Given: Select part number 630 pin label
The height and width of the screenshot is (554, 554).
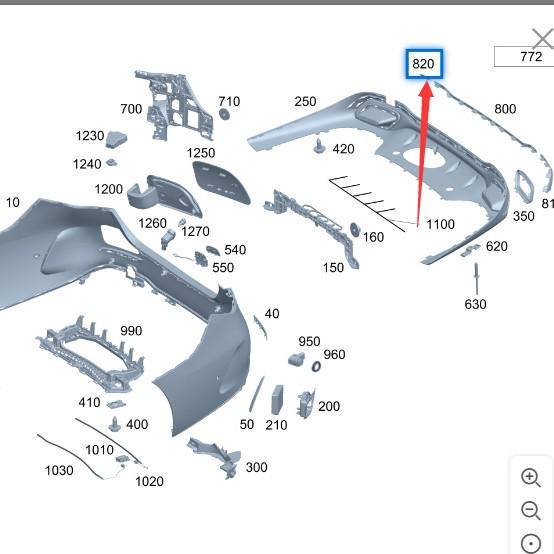Looking at the screenshot, I should (475, 304).
